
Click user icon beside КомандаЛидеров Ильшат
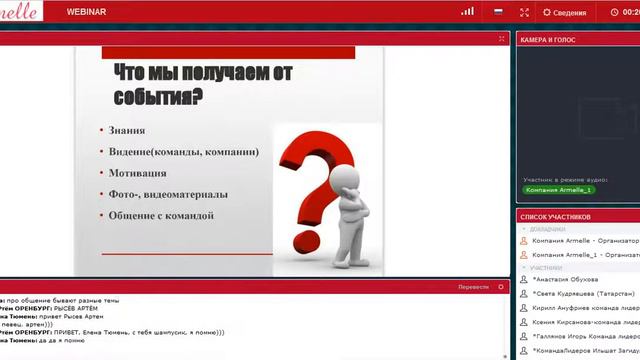tap(524, 351)
